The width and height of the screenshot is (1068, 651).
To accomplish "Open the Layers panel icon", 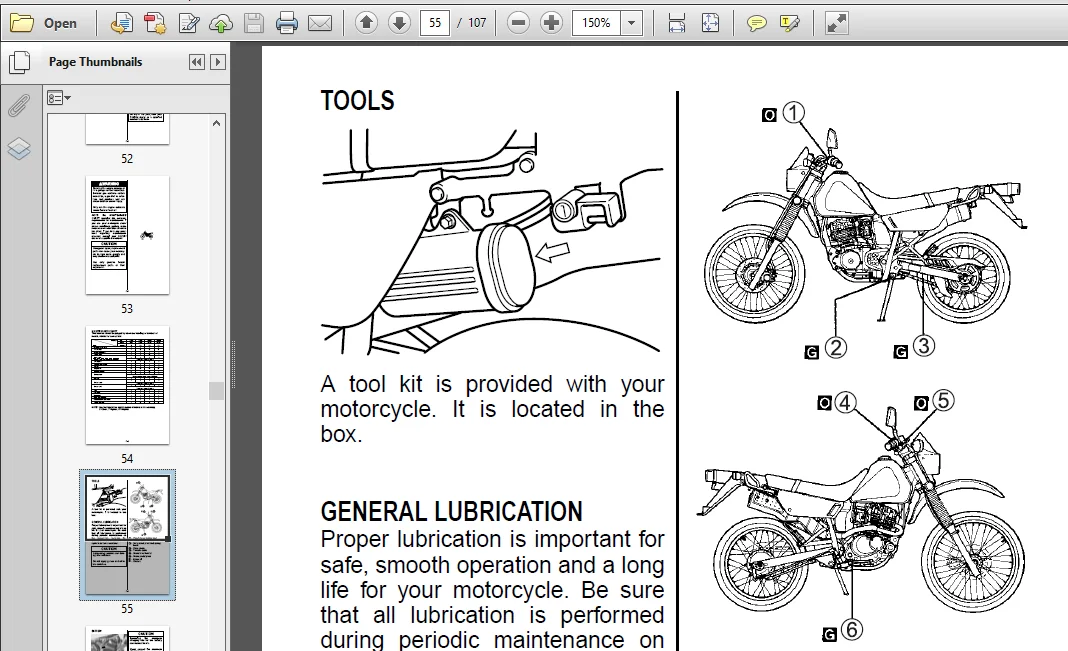I will click(x=19, y=148).
